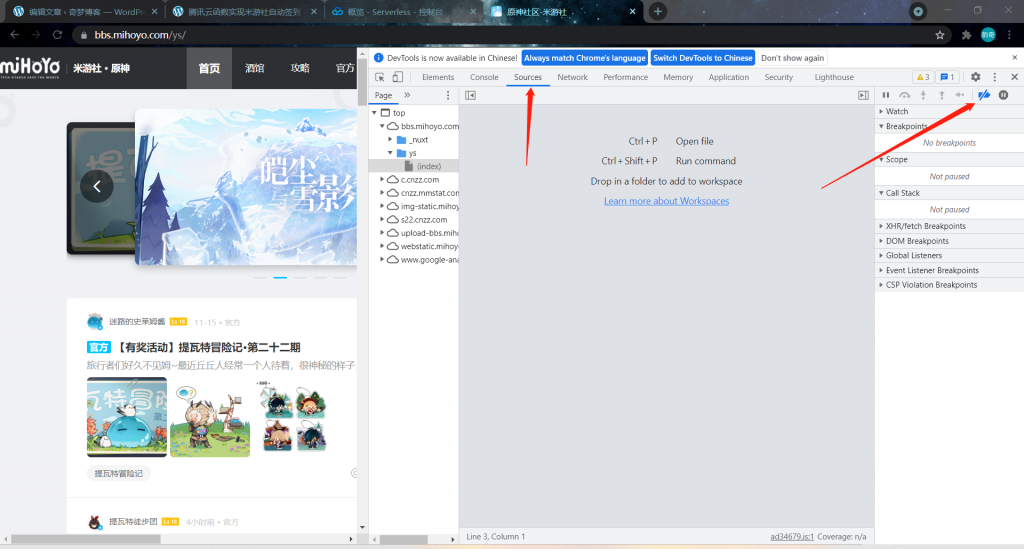
Task: Dismiss the DevTools language infobar
Action: click(x=1015, y=57)
